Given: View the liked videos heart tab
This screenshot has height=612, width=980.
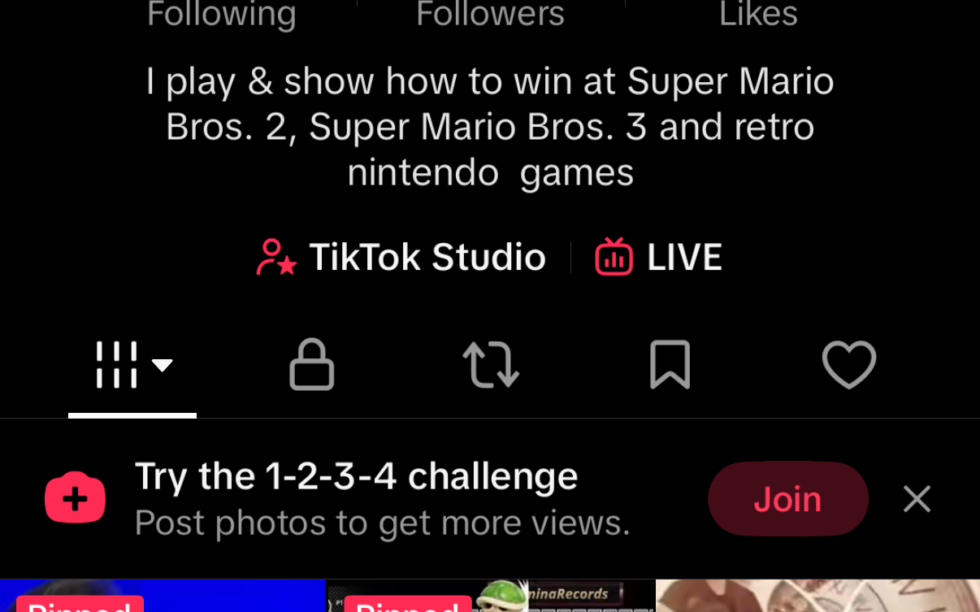Looking at the screenshot, I should (849, 364).
